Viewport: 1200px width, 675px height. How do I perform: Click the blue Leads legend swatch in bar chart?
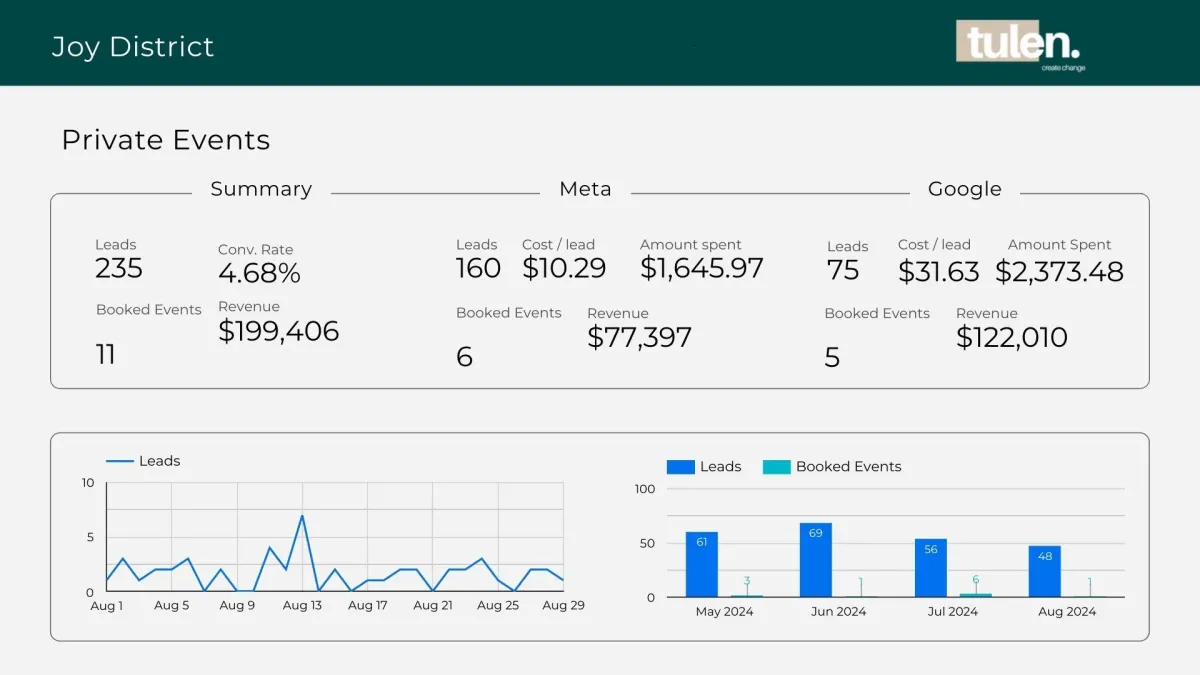[680, 467]
